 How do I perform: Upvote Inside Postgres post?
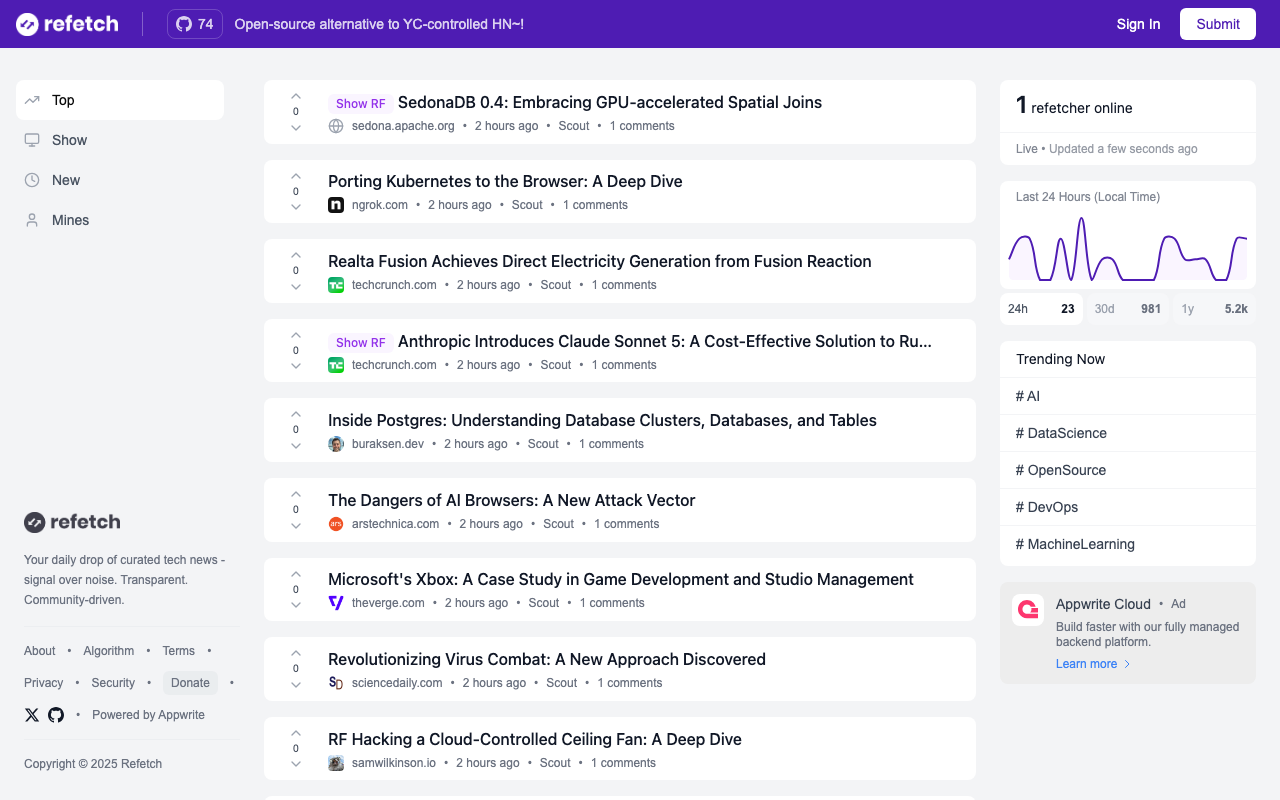coord(296,414)
